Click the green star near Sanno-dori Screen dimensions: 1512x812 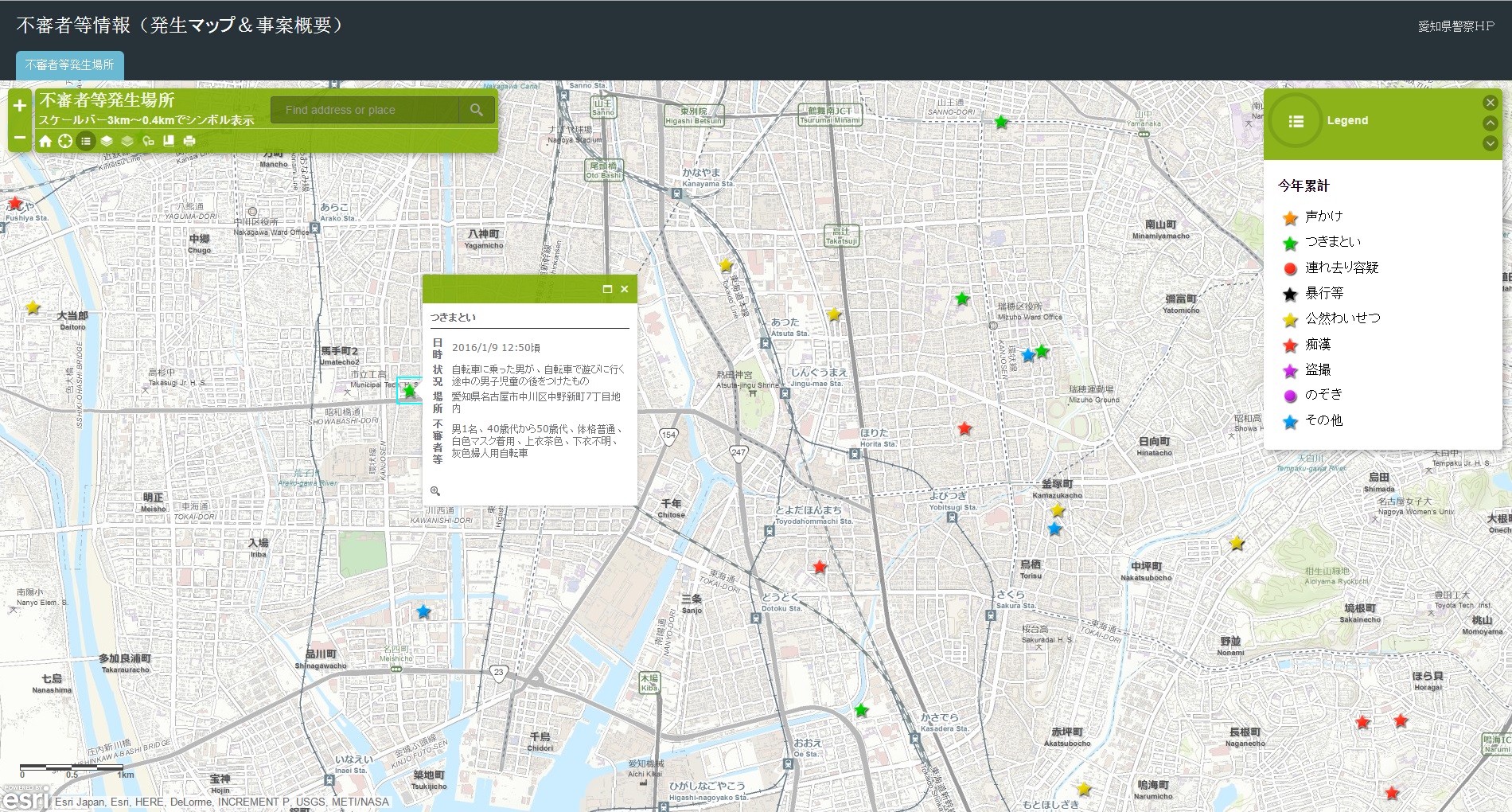pyautogui.click(x=1001, y=122)
